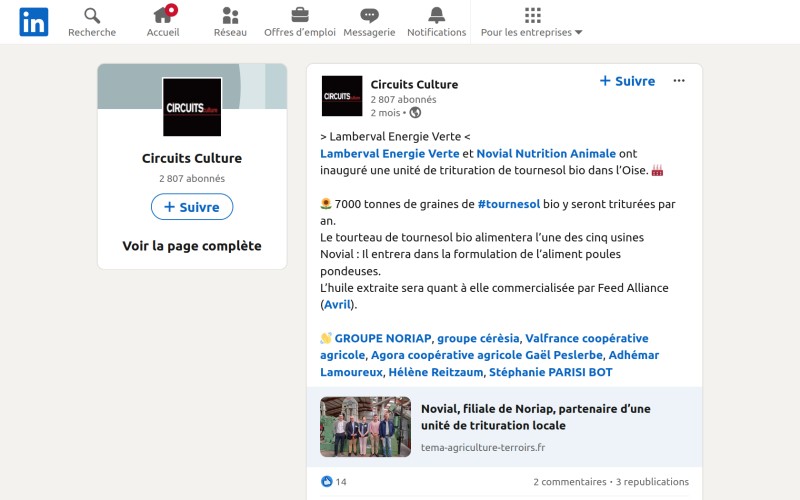The height and width of the screenshot is (500, 800).
Task: Open article titled Novial, filiale de Noriap
Action: click(x=536, y=417)
